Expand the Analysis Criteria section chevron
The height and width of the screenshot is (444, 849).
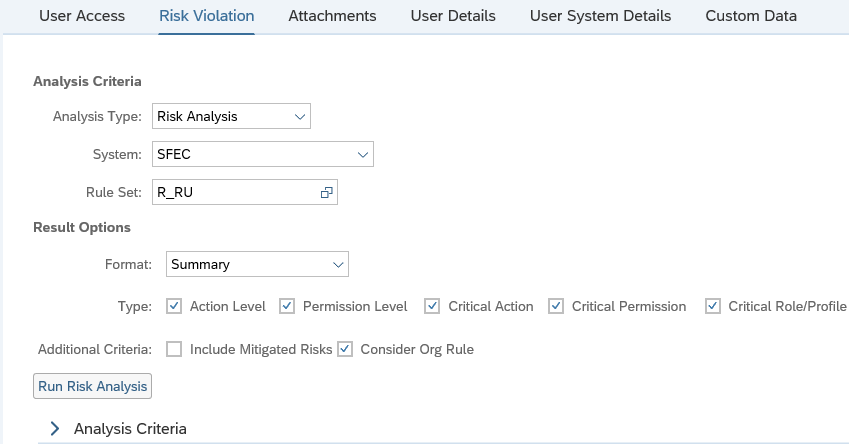[x=55, y=428]
